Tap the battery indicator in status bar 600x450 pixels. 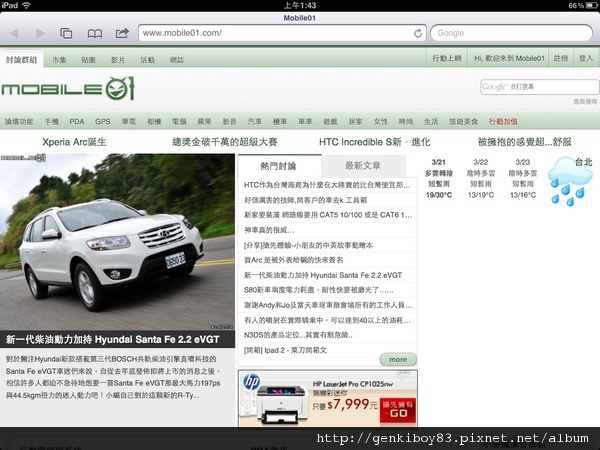[x=590, y=5]
